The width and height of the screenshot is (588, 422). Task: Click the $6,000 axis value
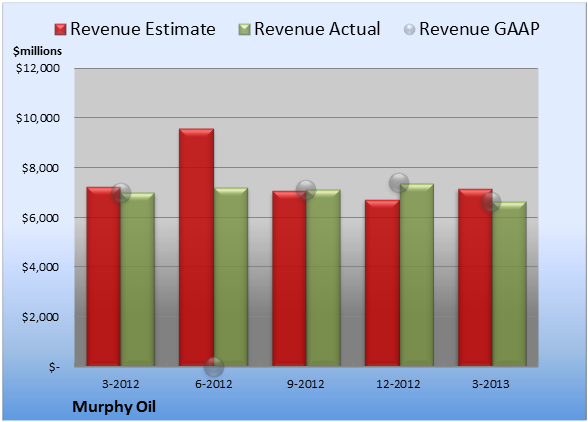(40, 218)
